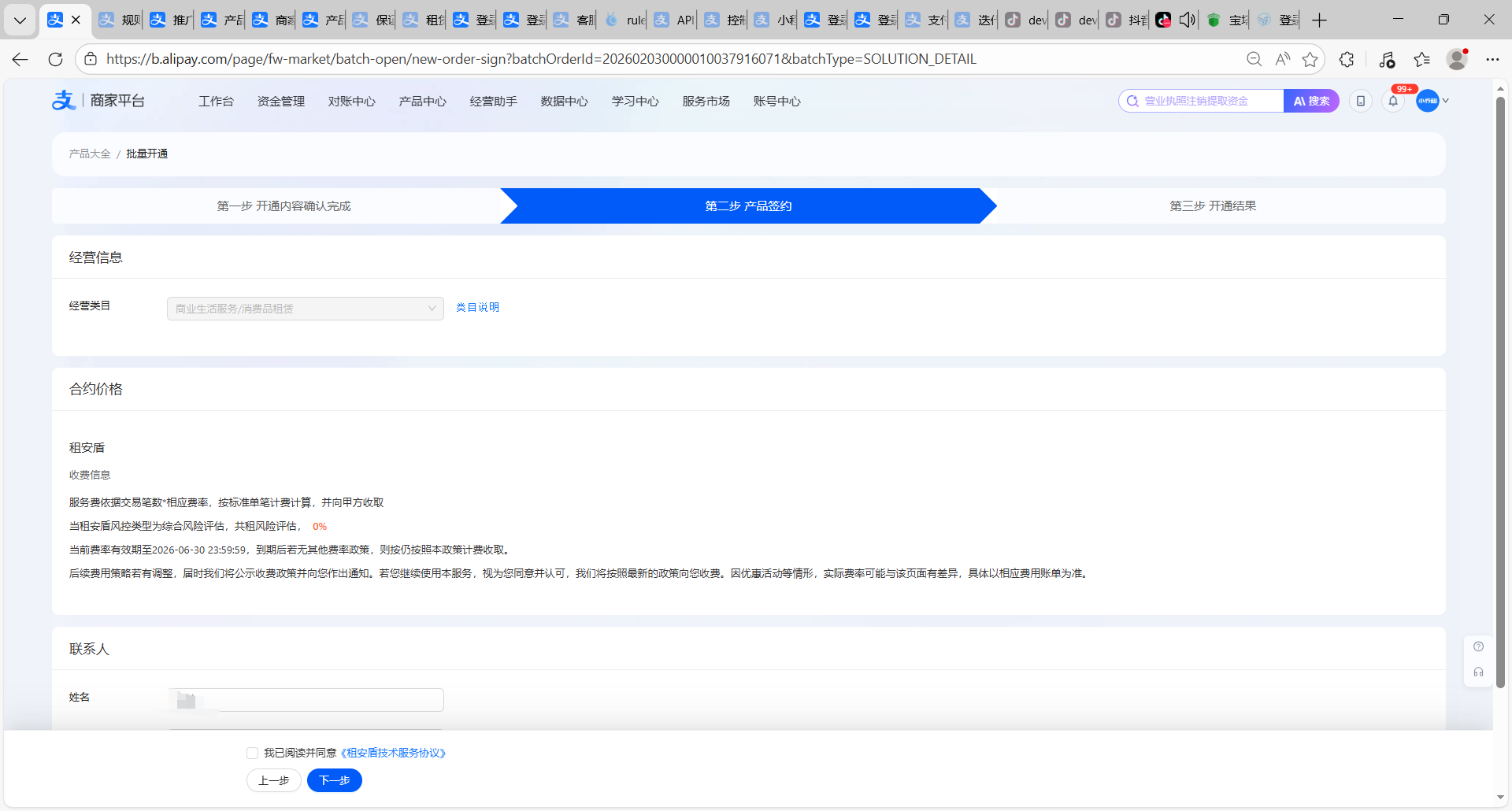The image size is (1512, 811).
Task: Open the notifications bell icon
Action: 1393,101
